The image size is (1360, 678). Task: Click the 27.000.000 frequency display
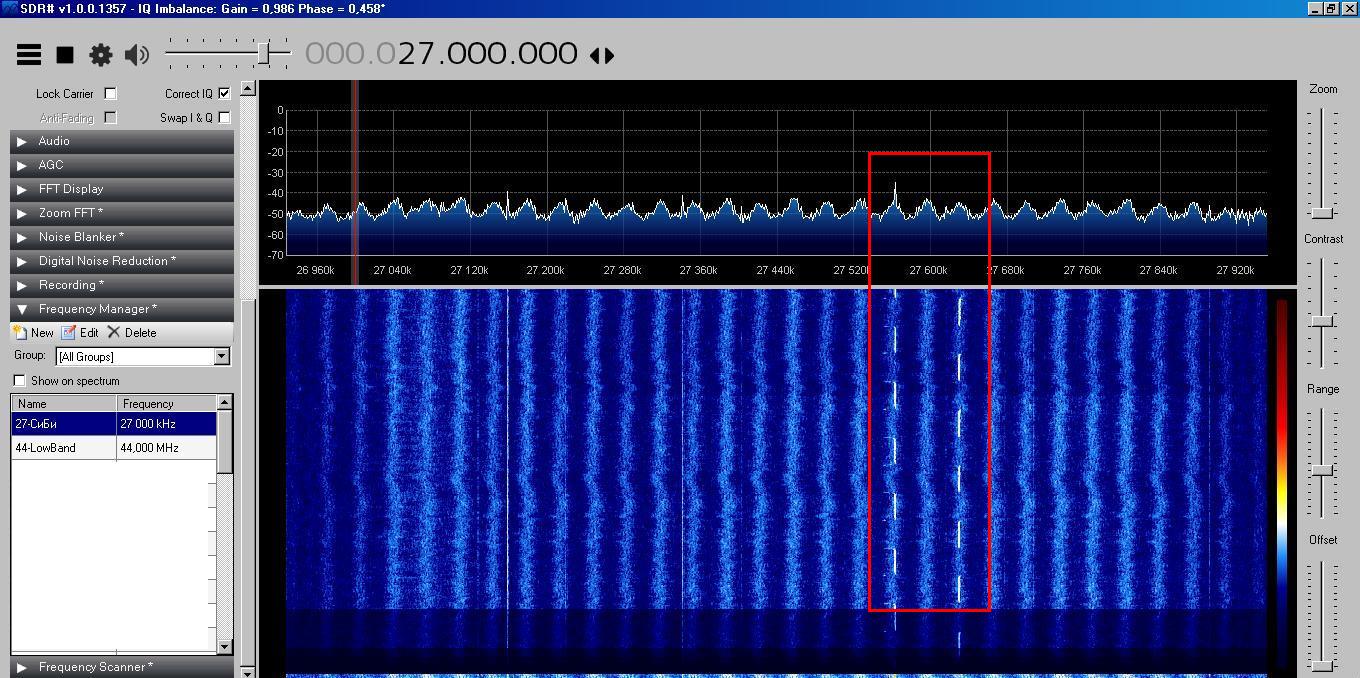(488, 54)
